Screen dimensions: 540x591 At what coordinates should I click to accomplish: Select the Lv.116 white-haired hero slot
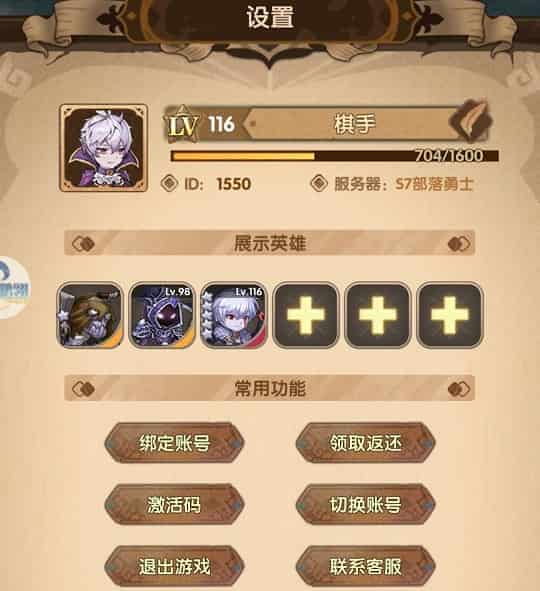234,315
